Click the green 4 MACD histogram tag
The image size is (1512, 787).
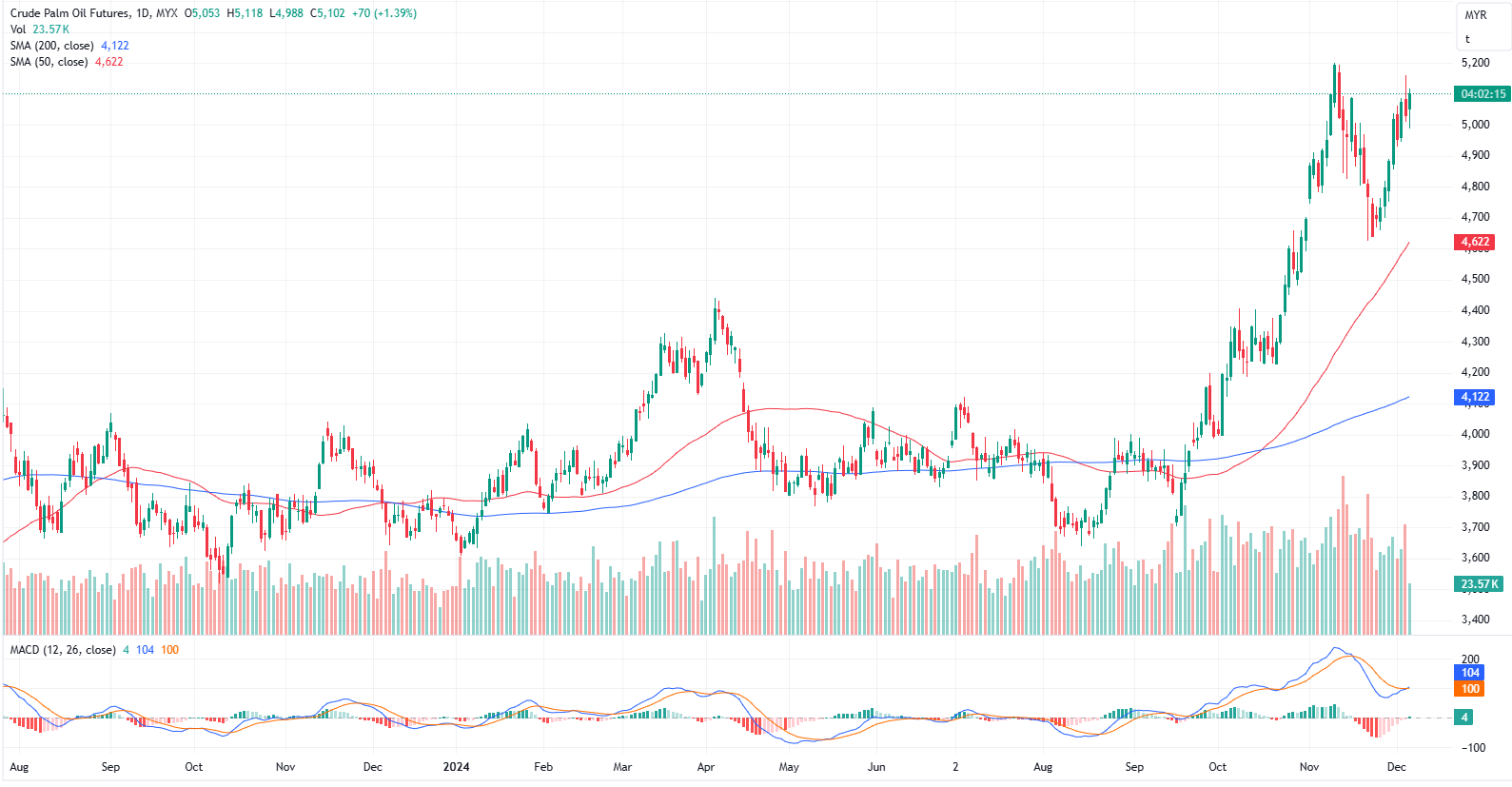pos(1464,718)
